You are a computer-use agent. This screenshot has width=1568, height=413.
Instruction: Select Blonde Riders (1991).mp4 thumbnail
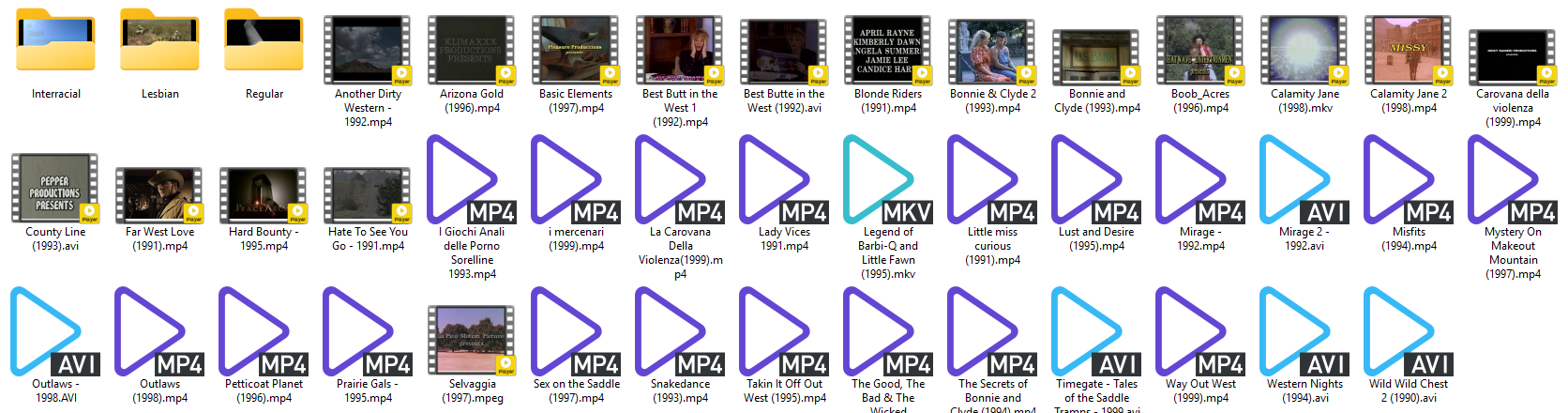click(888, 50)
